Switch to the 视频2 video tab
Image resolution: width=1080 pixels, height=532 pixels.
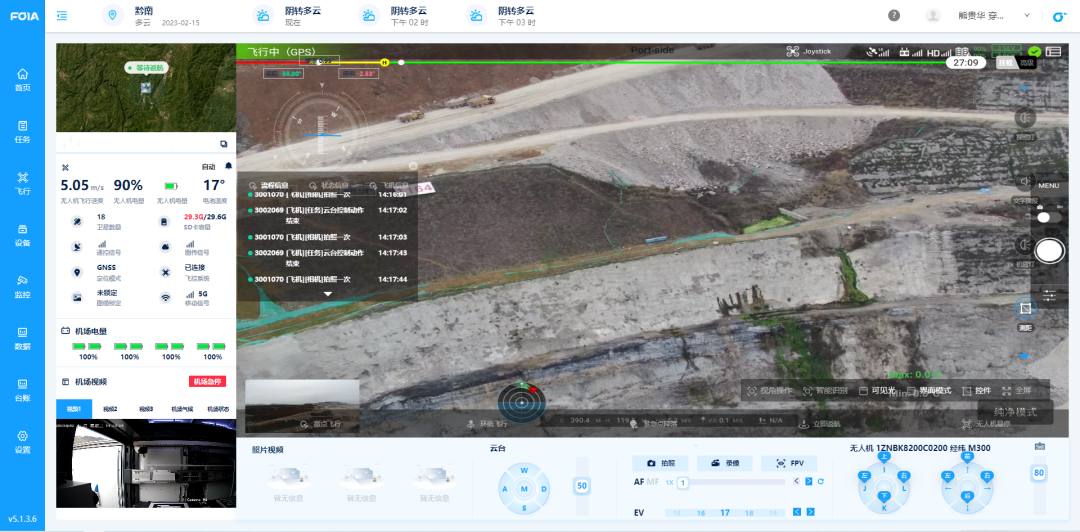[x=110, y=409]
